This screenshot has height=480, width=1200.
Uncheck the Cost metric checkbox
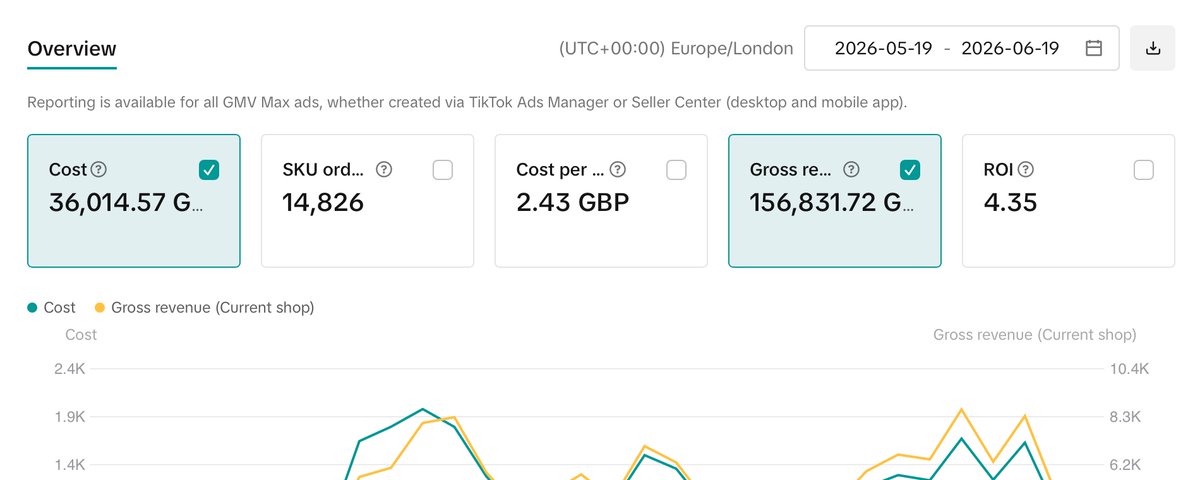209,170
